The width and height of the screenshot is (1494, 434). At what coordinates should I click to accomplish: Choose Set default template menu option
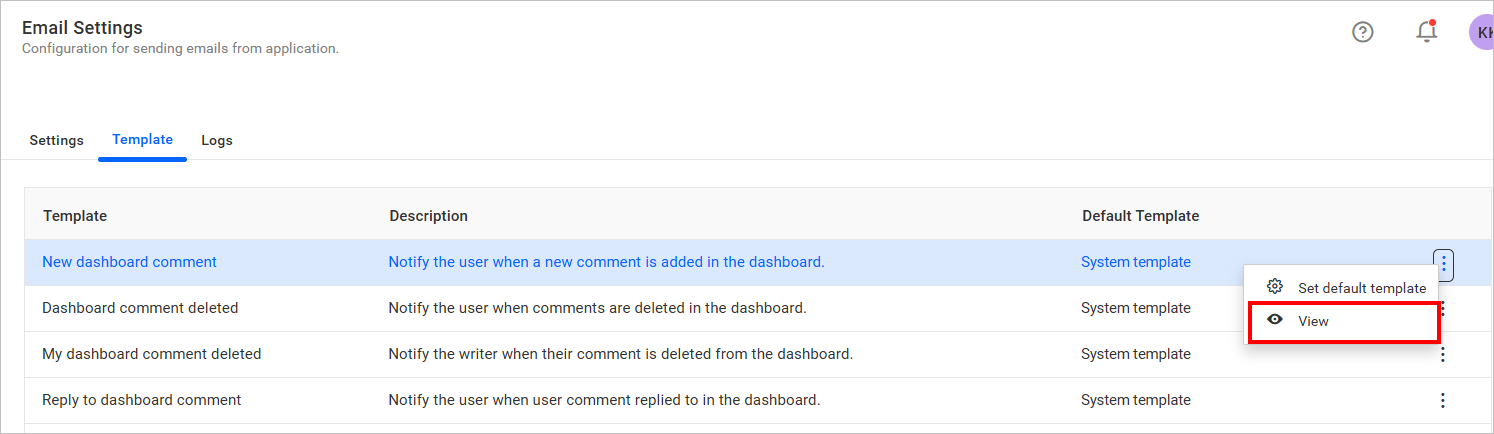[x=1361, y=288]
